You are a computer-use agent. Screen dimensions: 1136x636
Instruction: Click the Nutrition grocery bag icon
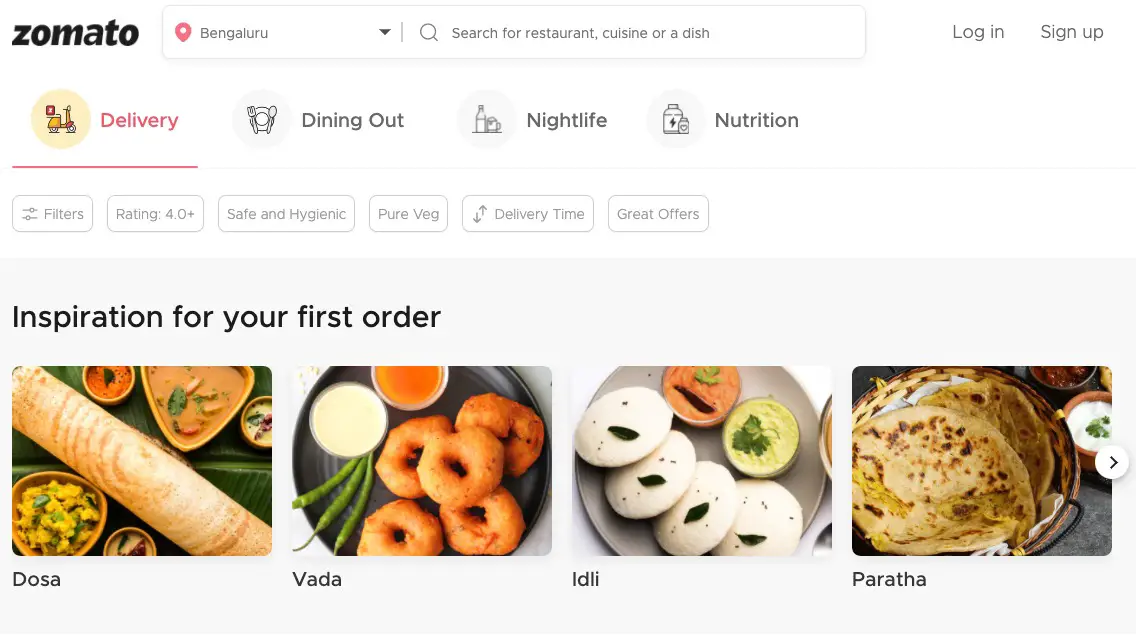(x=675, y=119)
